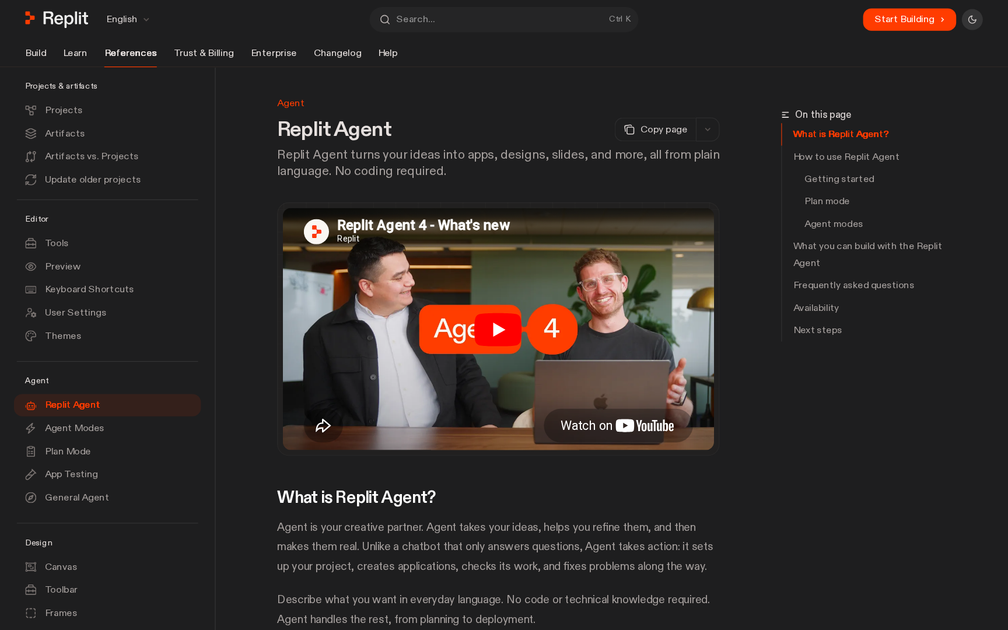Click the App Testing icon
The height and width of the screenshot is (630, 1008).
[x=30, y=474]
